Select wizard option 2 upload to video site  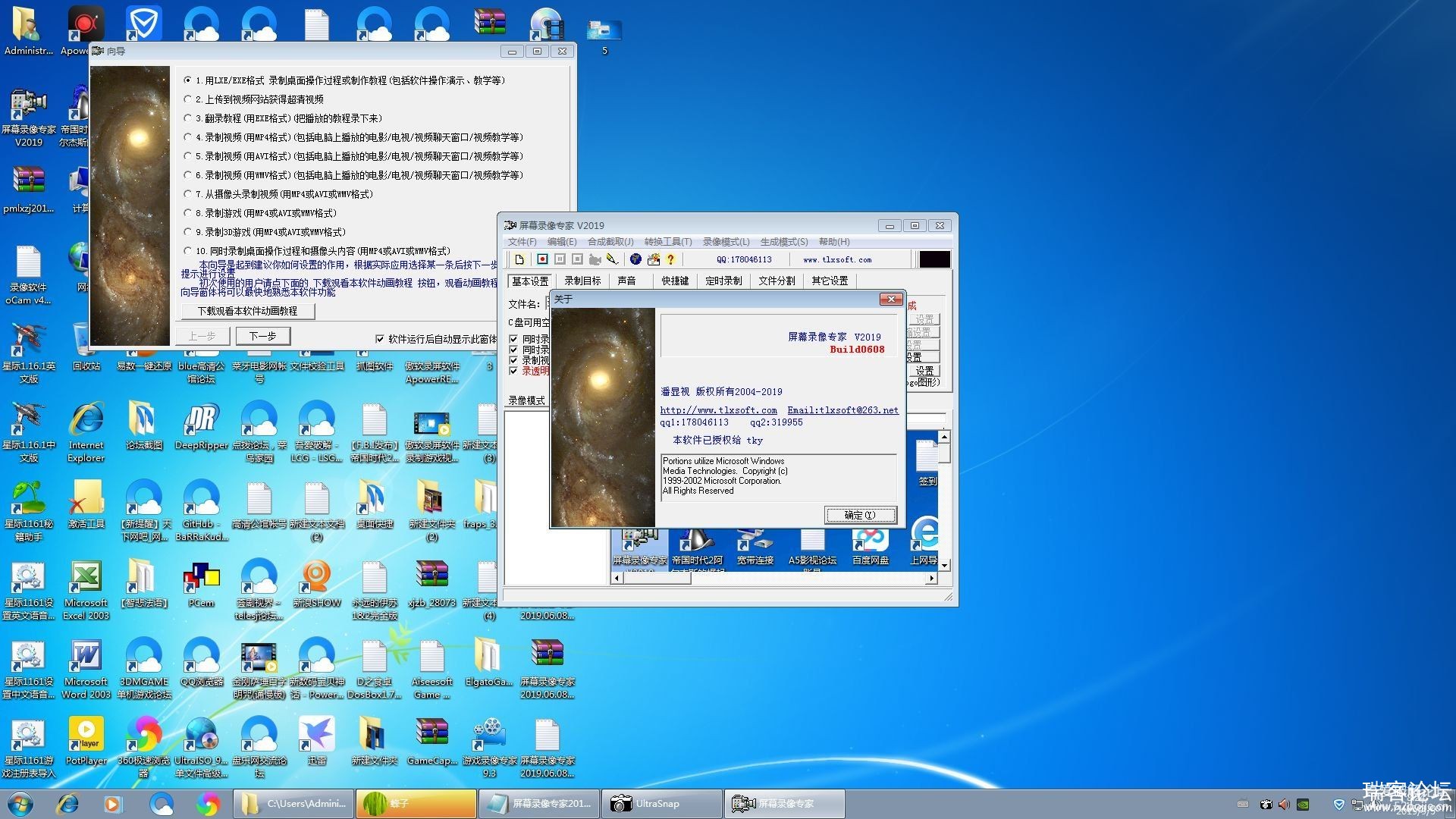coord(254,99)
